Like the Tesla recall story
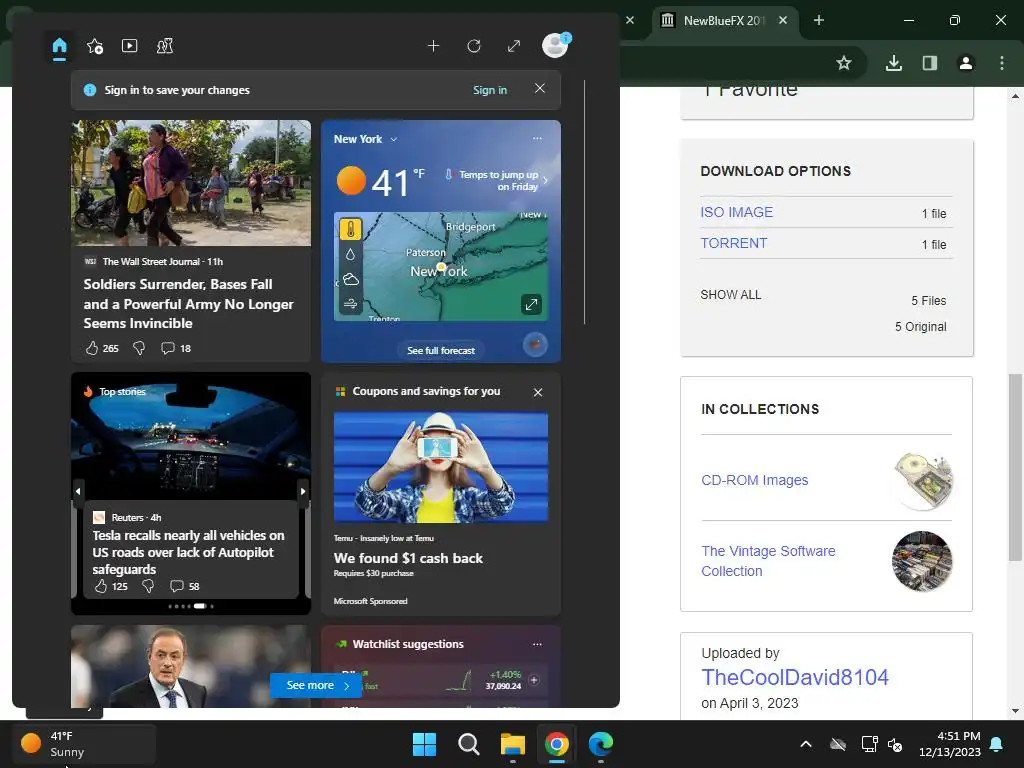The height and width of the screenshot is (768, 1024). [101, 586]
